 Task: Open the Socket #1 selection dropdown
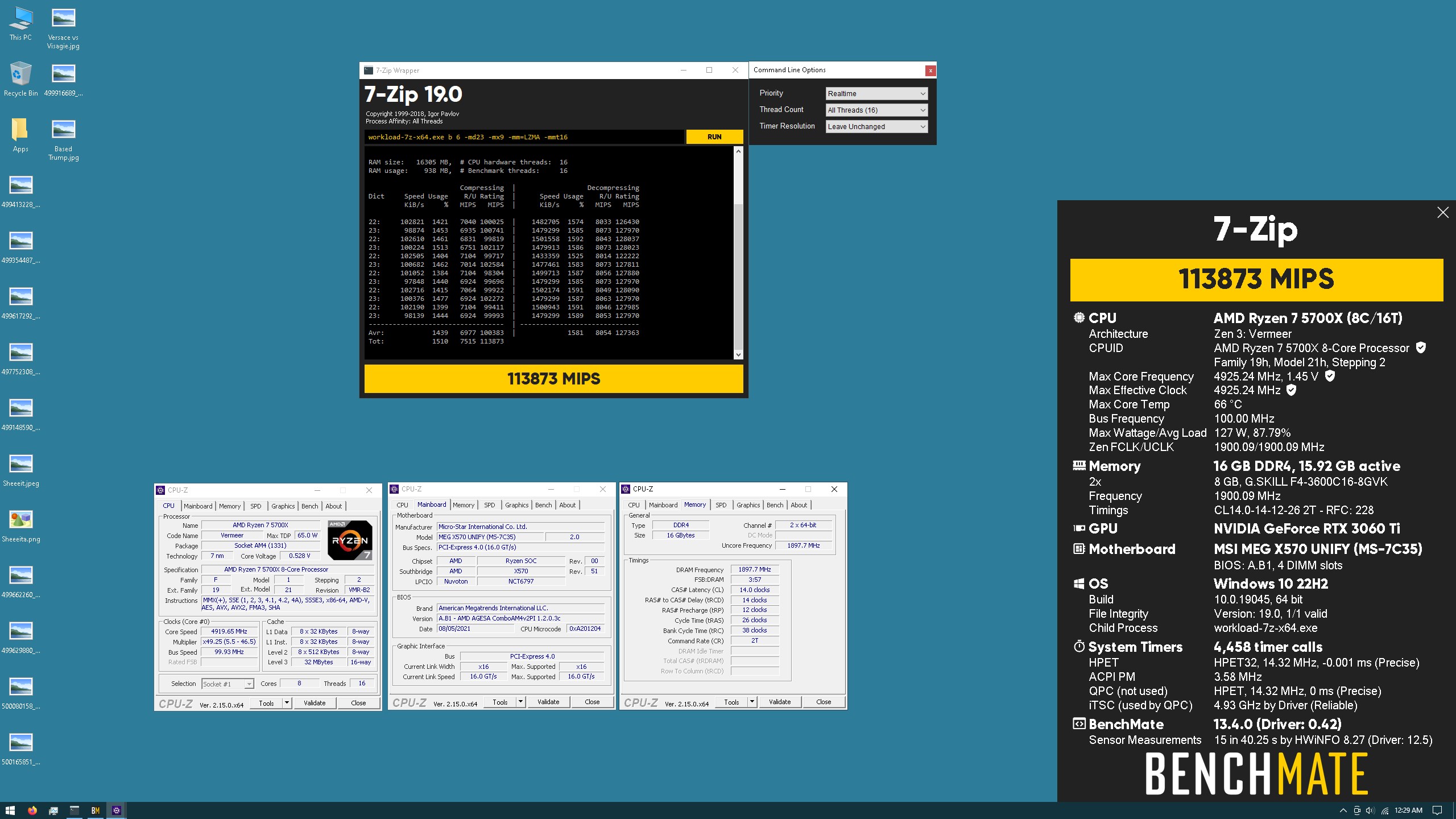(x=227, y=684)
